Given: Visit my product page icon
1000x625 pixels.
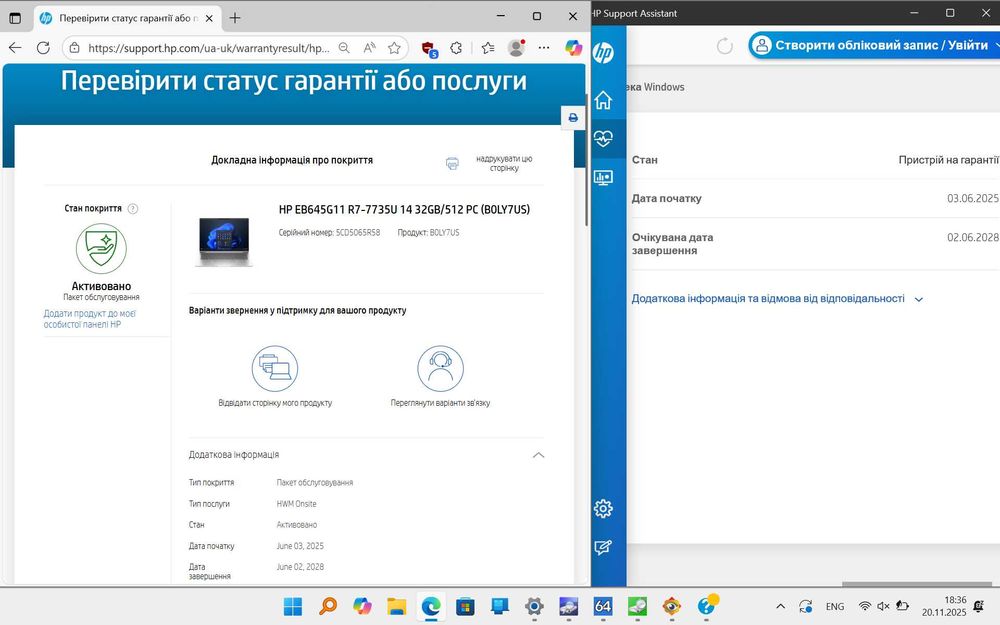Looking at the screenshot, I should (x=275, y=369).
